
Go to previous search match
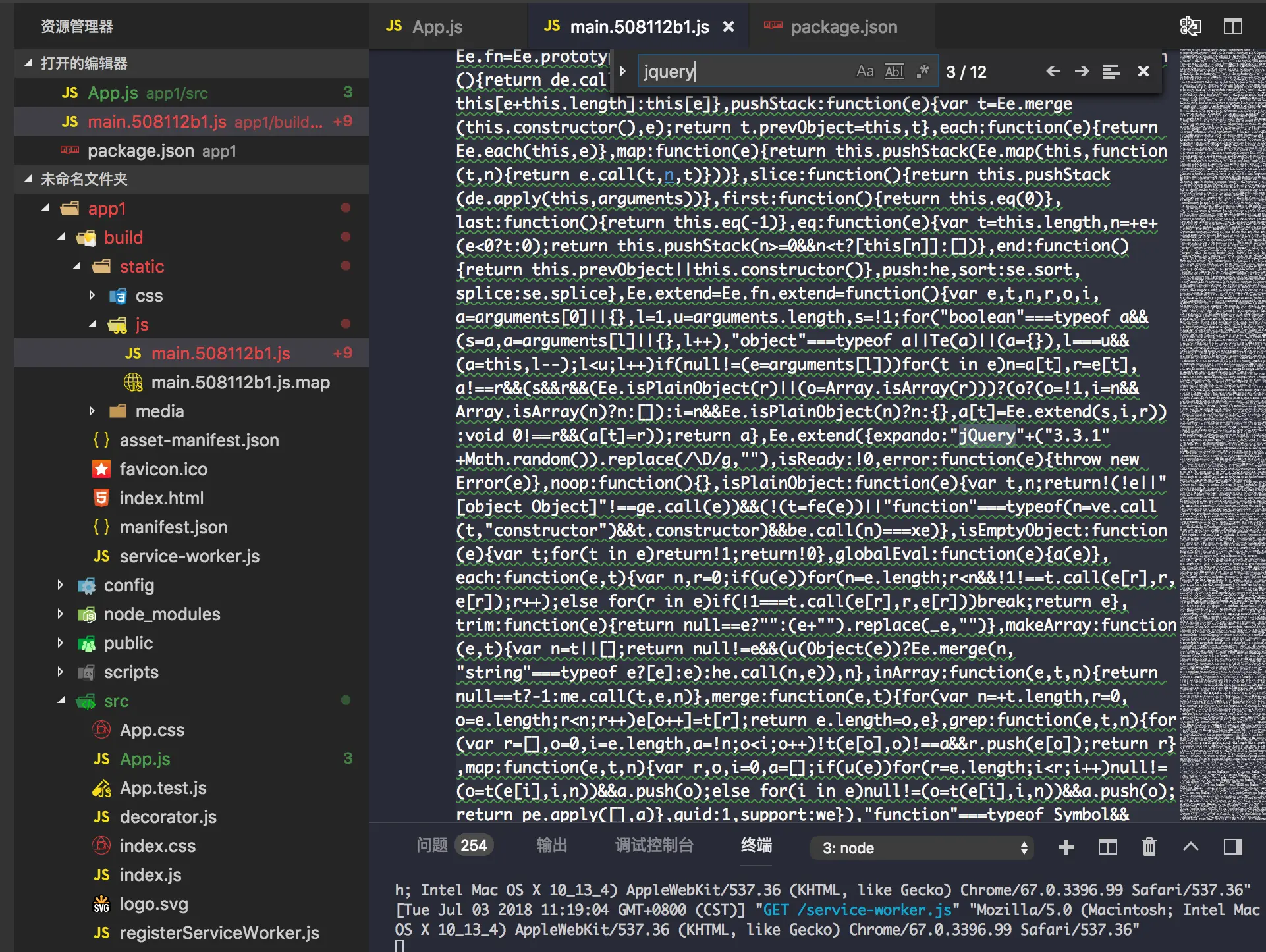click(x=1053, y=72)
